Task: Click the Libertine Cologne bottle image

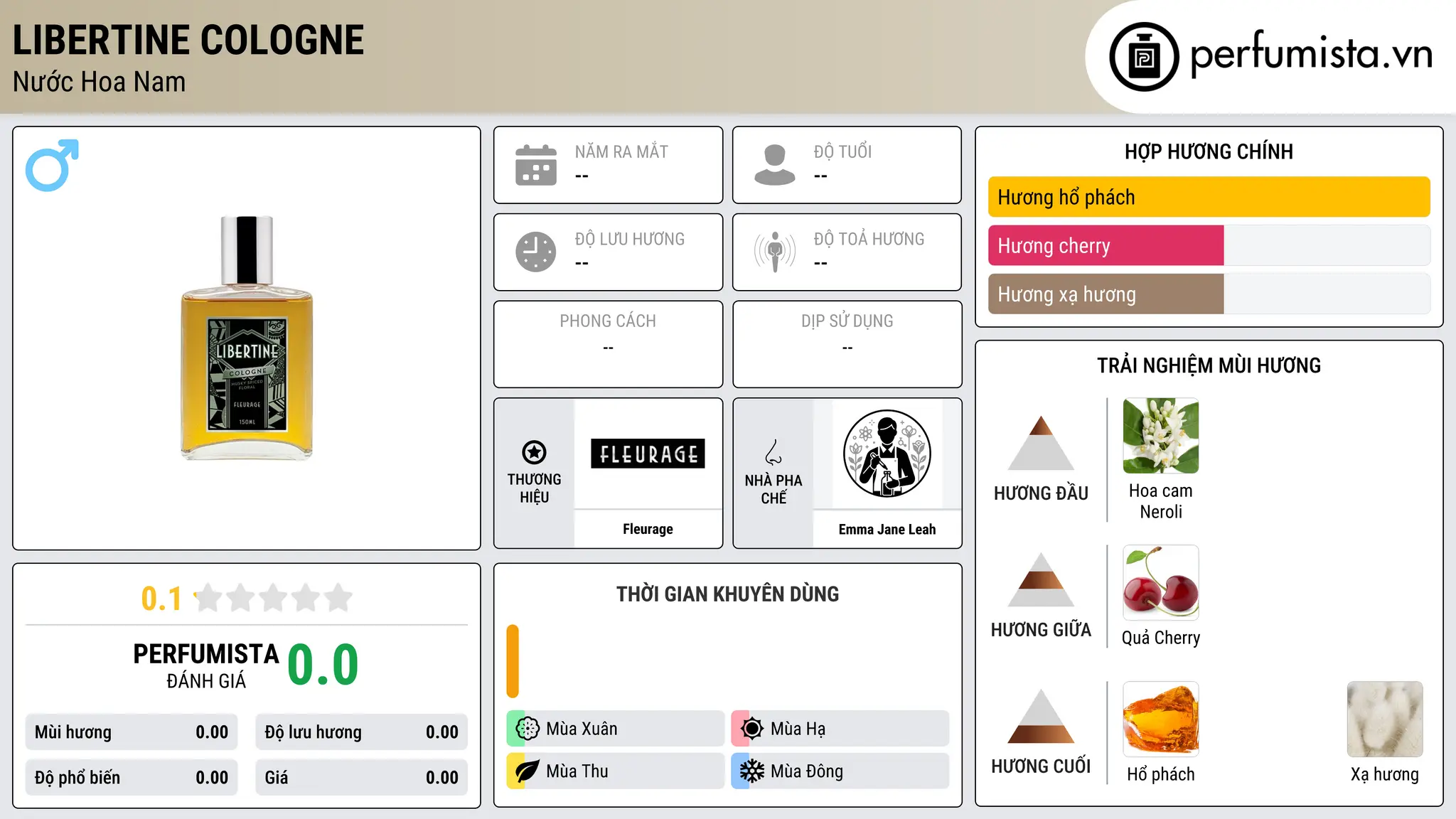Action: (247, 338)
